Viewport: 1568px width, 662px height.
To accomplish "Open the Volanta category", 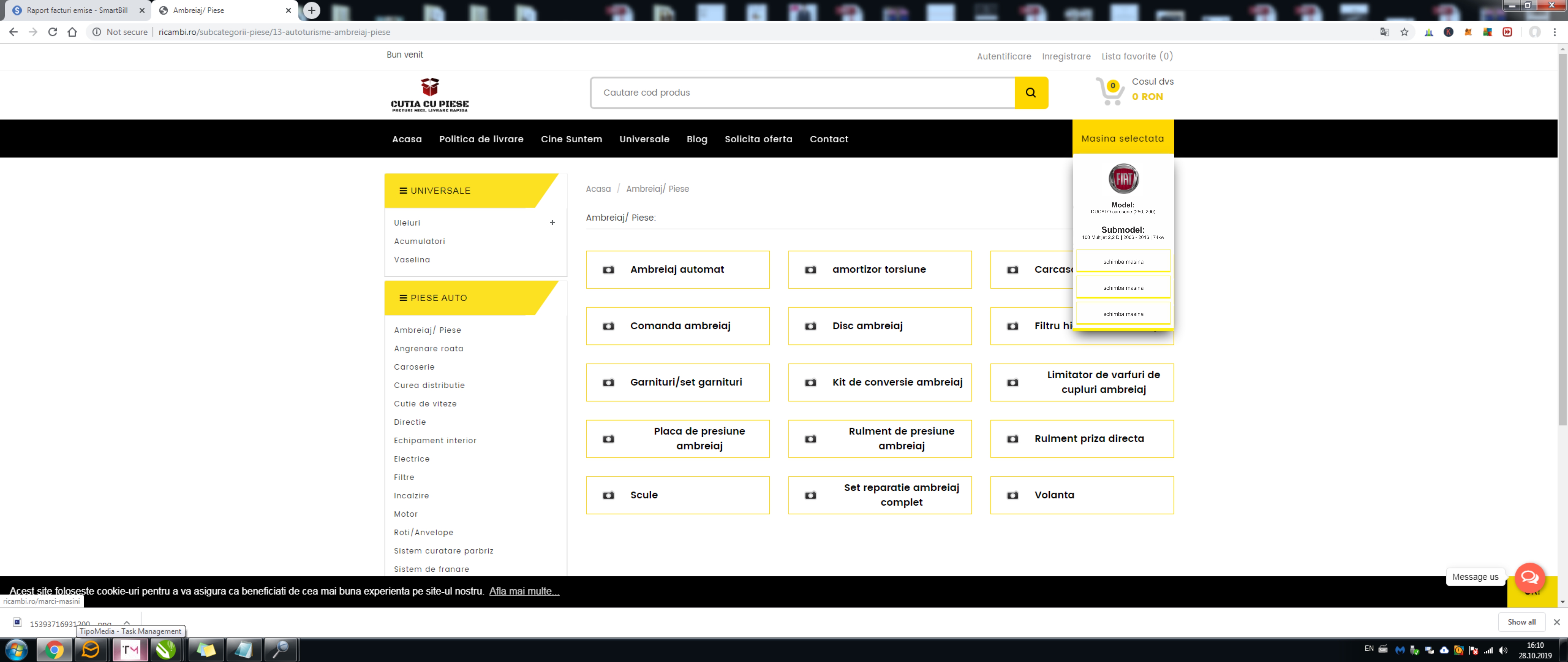I will point(1082,495).
